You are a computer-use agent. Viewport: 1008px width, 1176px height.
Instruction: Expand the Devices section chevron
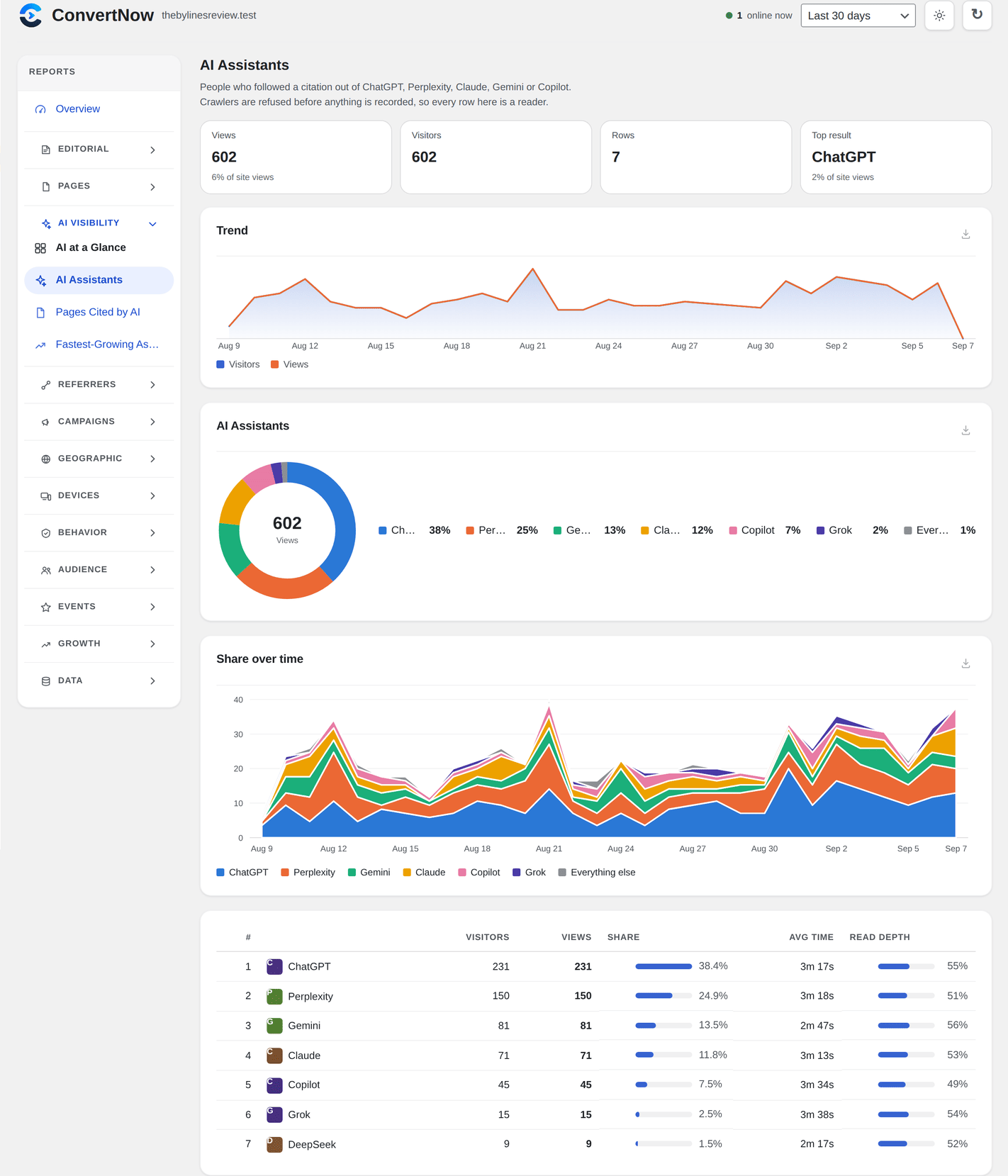(x=153, y=496)
